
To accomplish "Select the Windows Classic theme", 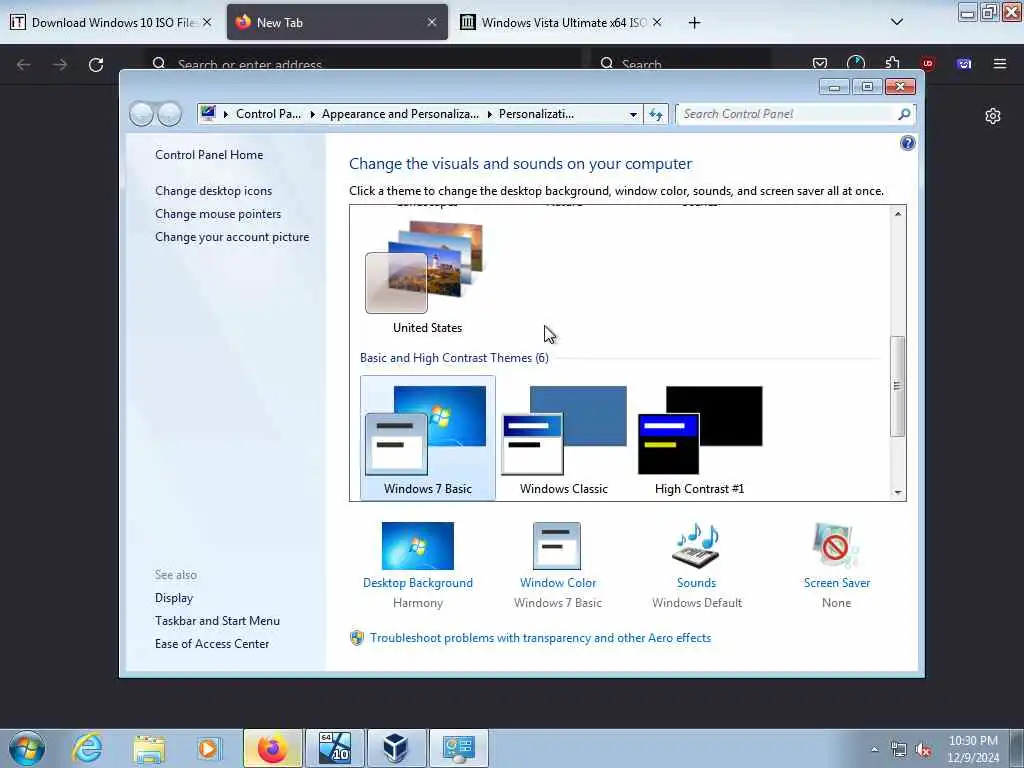I will (564, 438).
